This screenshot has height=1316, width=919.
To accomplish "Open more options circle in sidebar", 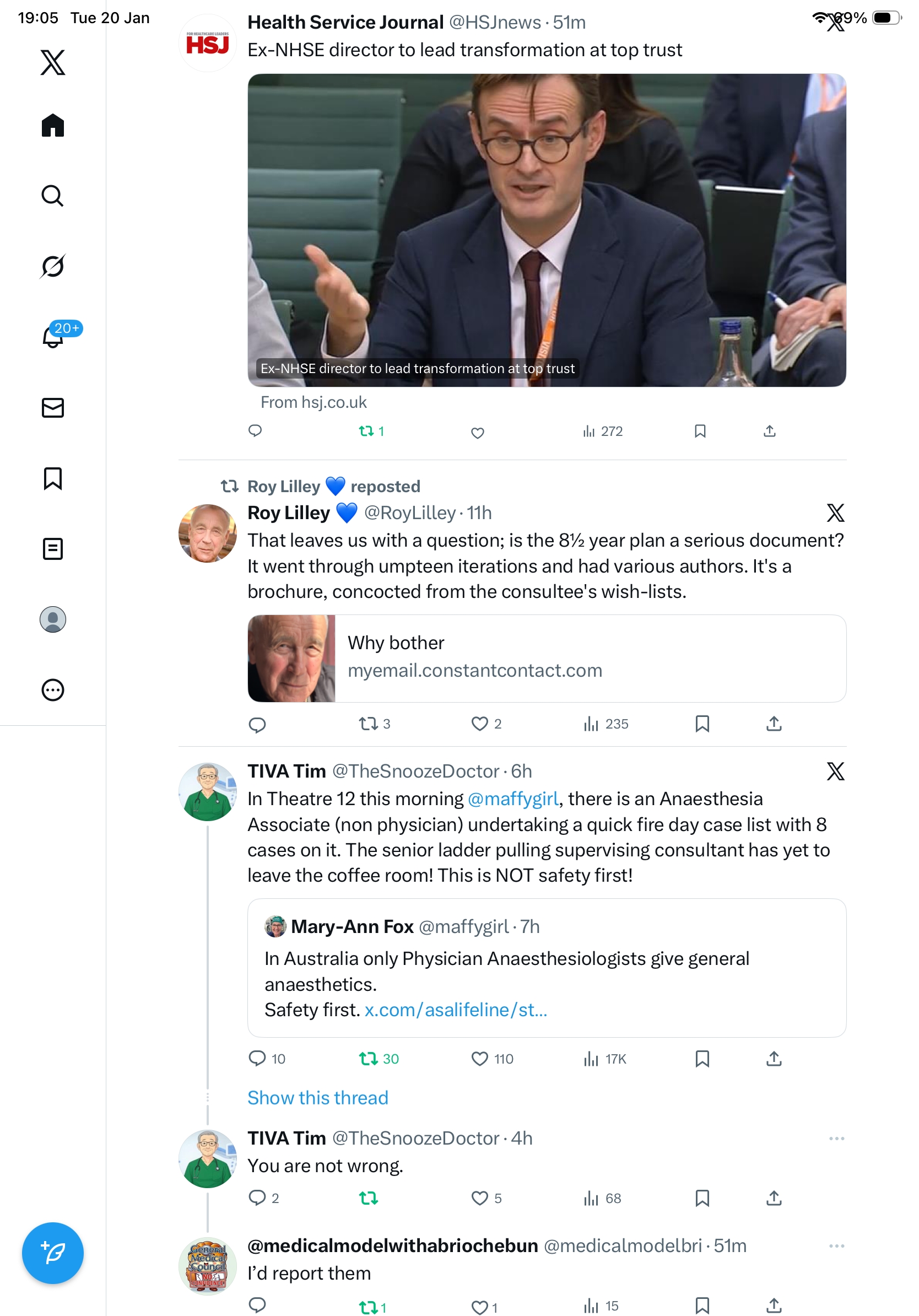I will (x=53, y=689).
